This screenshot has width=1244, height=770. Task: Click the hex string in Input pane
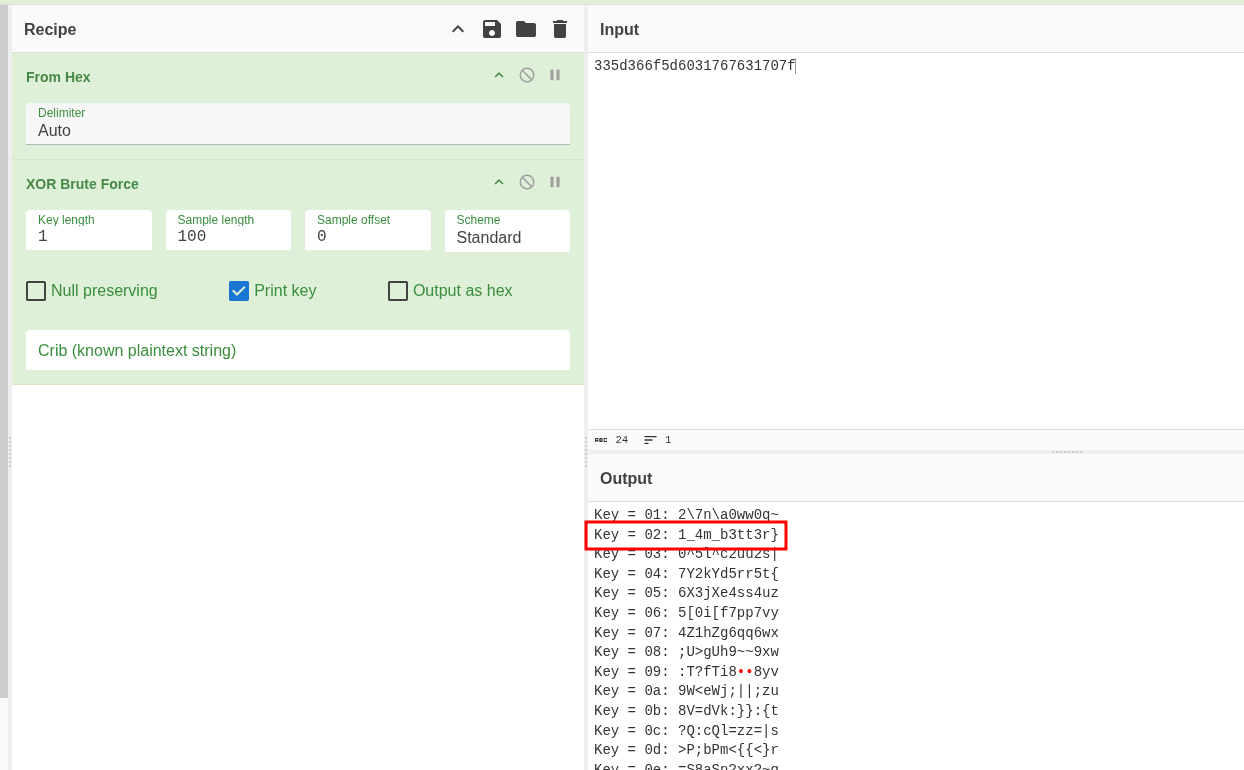point(694,66)
